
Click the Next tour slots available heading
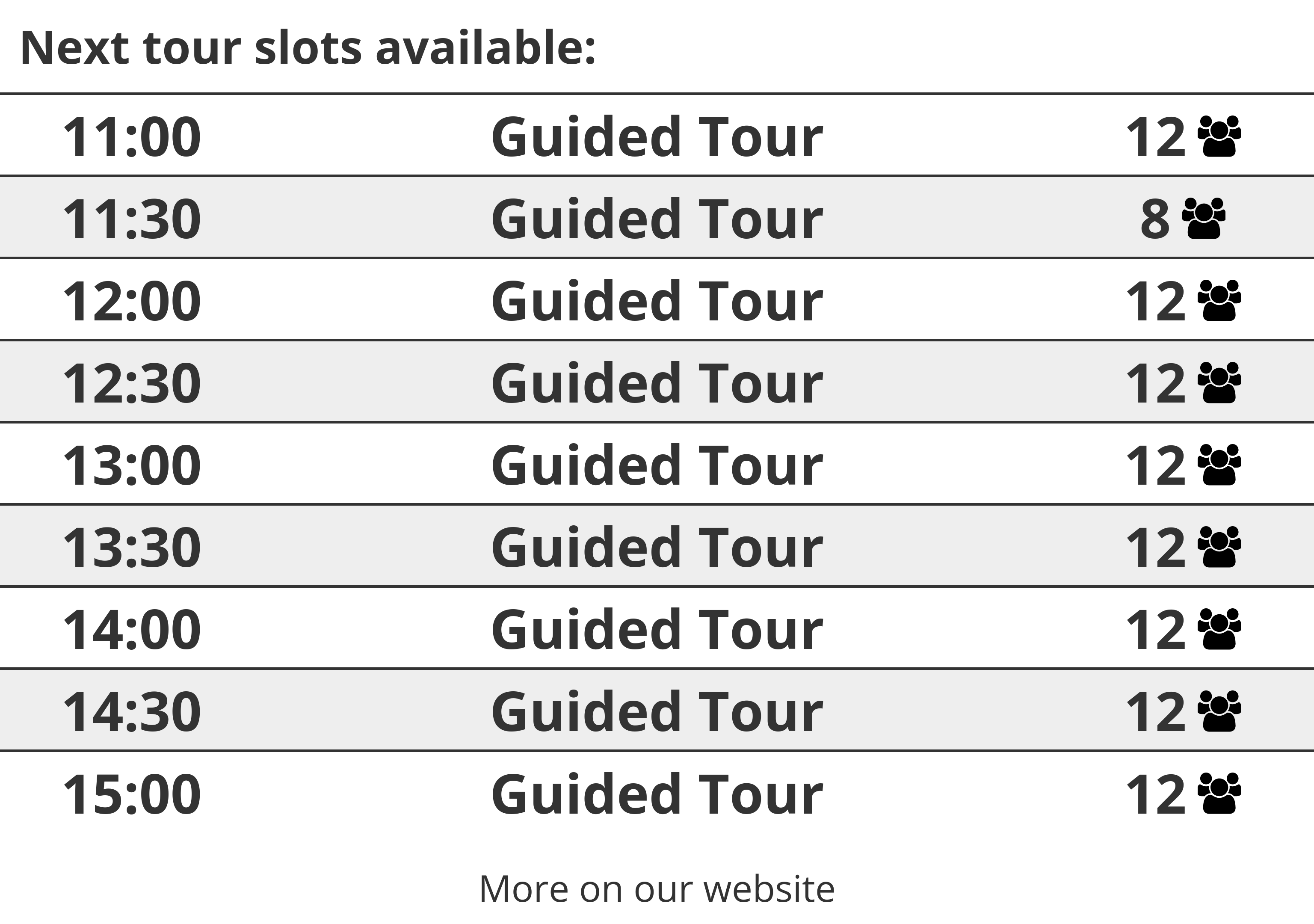308,47
